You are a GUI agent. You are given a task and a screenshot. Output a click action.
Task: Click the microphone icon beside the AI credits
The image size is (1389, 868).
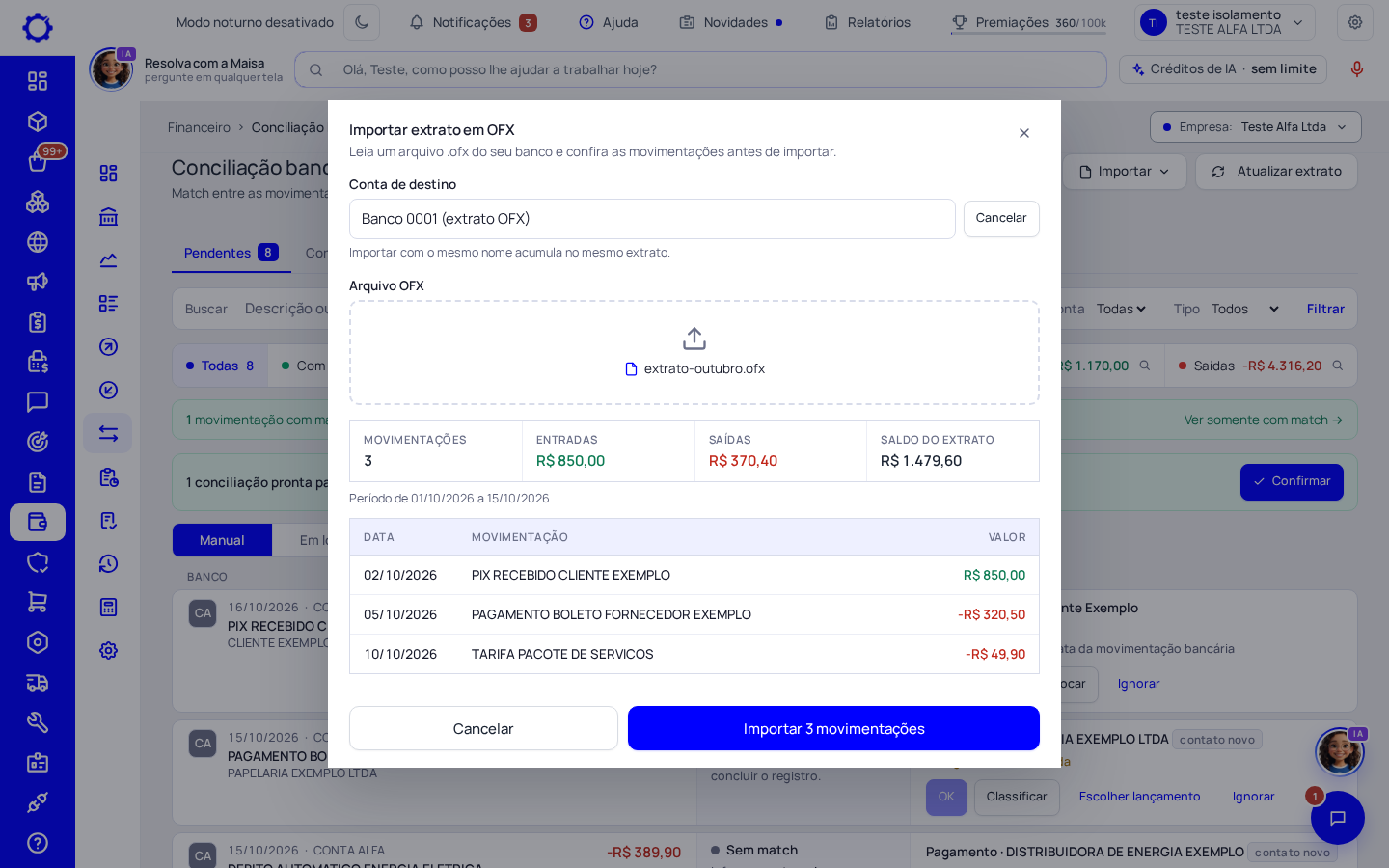[x=1357, y=69]
